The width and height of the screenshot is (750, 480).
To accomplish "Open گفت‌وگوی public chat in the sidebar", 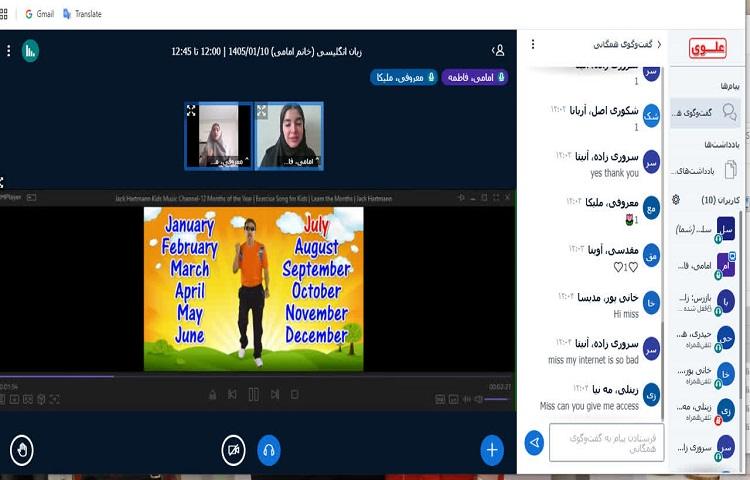I will pyautogui.click(x=705, y=113).
